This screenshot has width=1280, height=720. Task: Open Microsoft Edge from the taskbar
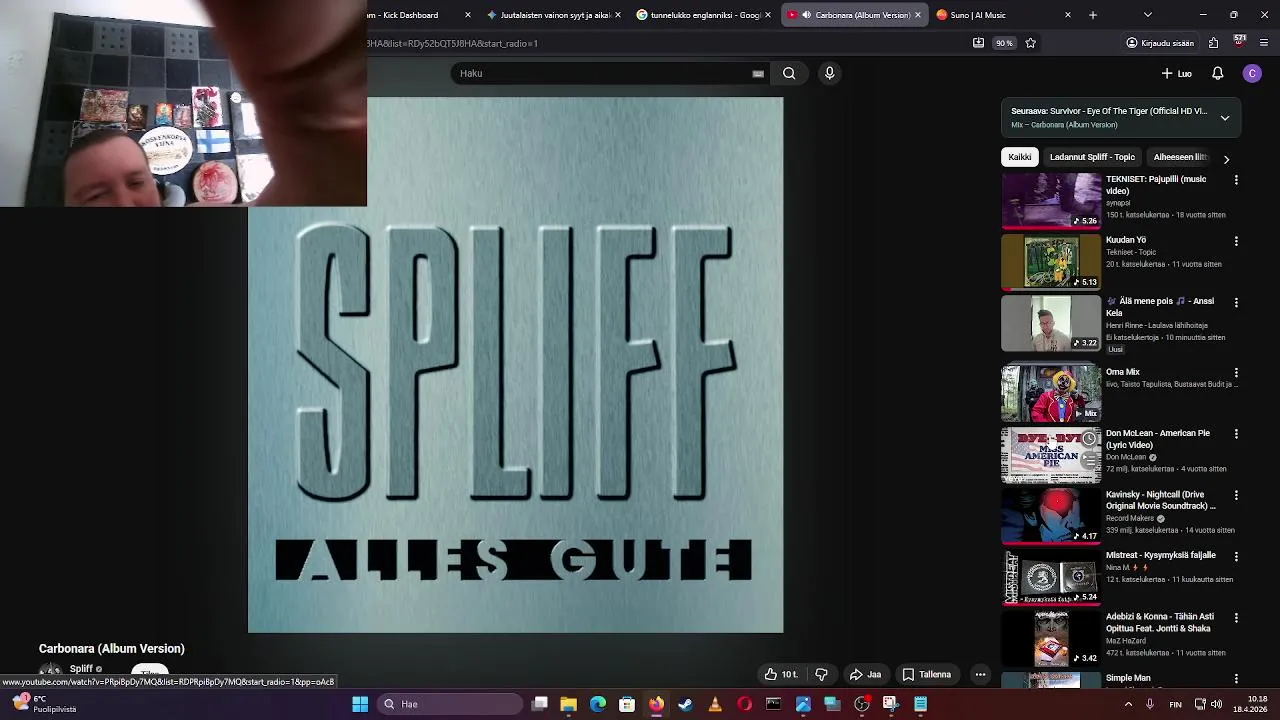(x=598, y=704)
